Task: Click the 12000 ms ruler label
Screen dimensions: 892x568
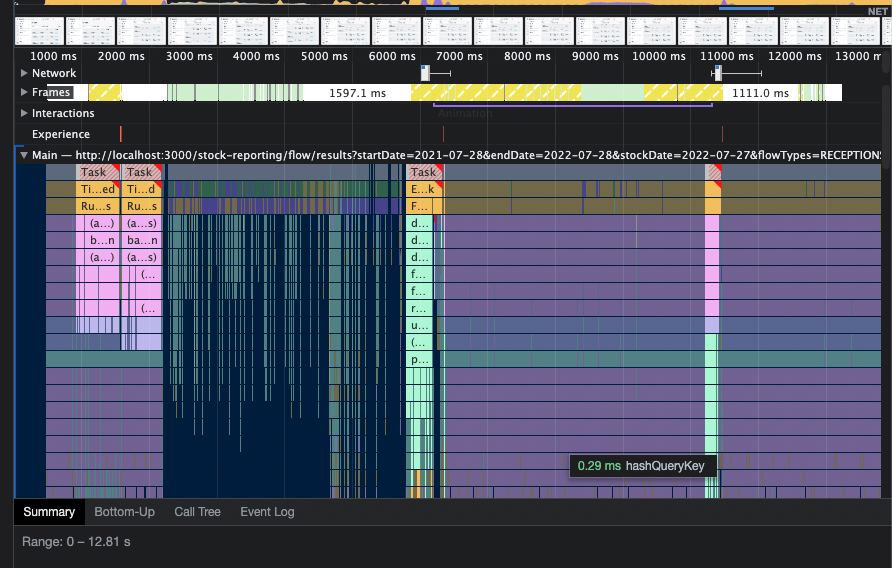Action: pyautogui.click(x=795, y=56)
